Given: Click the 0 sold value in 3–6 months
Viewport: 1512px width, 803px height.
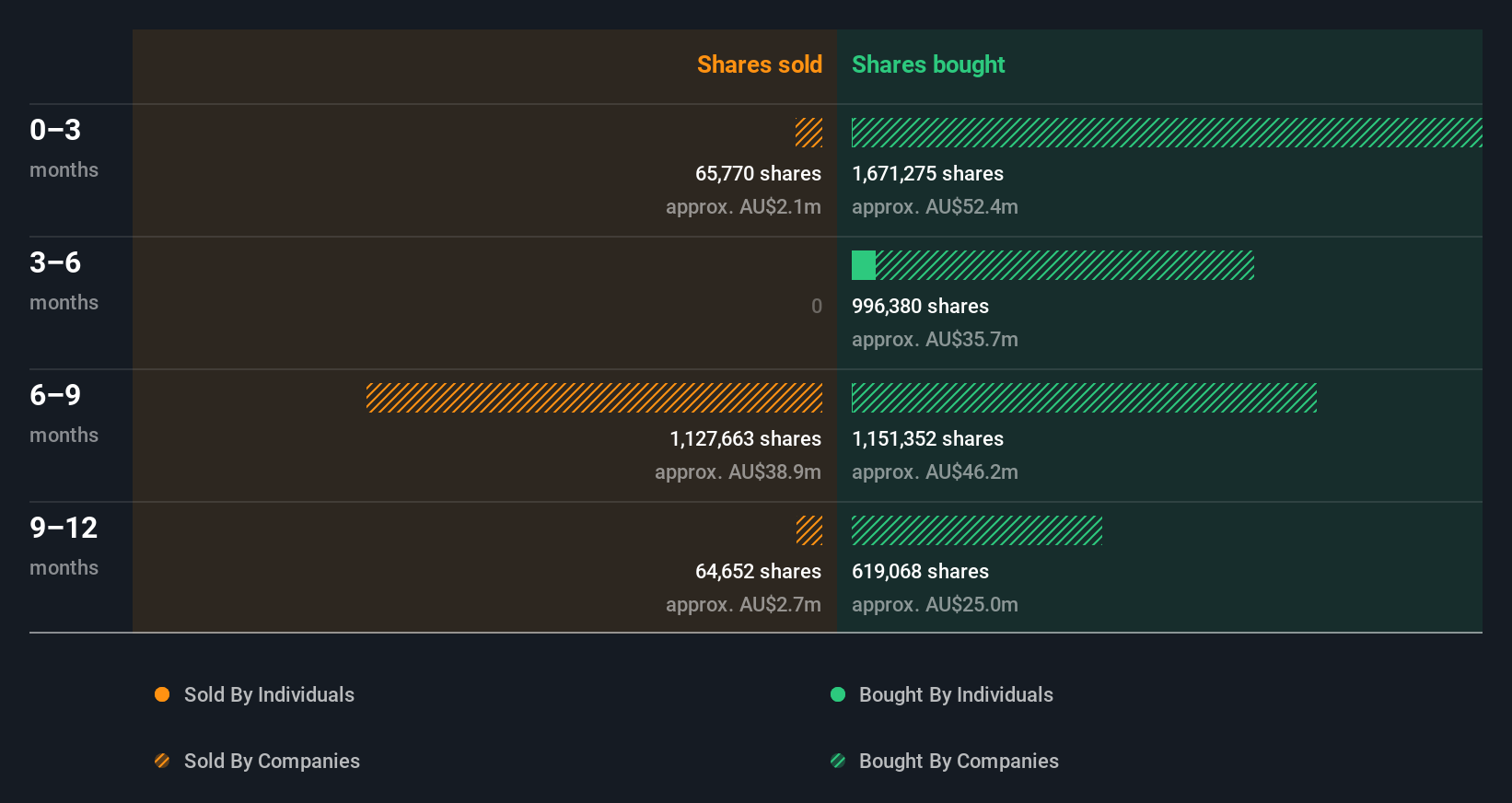Looking at the screenshot, I should [x=817, y=306].
